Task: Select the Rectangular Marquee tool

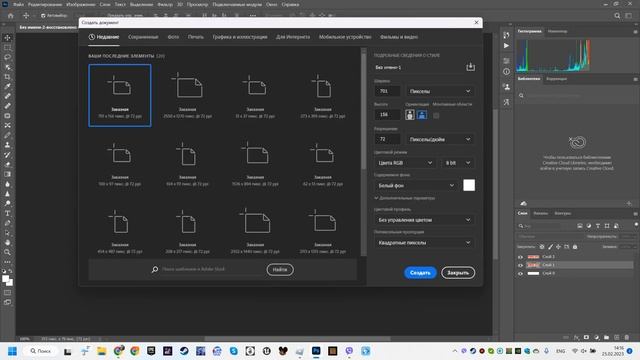Action: tap(7, 47)
